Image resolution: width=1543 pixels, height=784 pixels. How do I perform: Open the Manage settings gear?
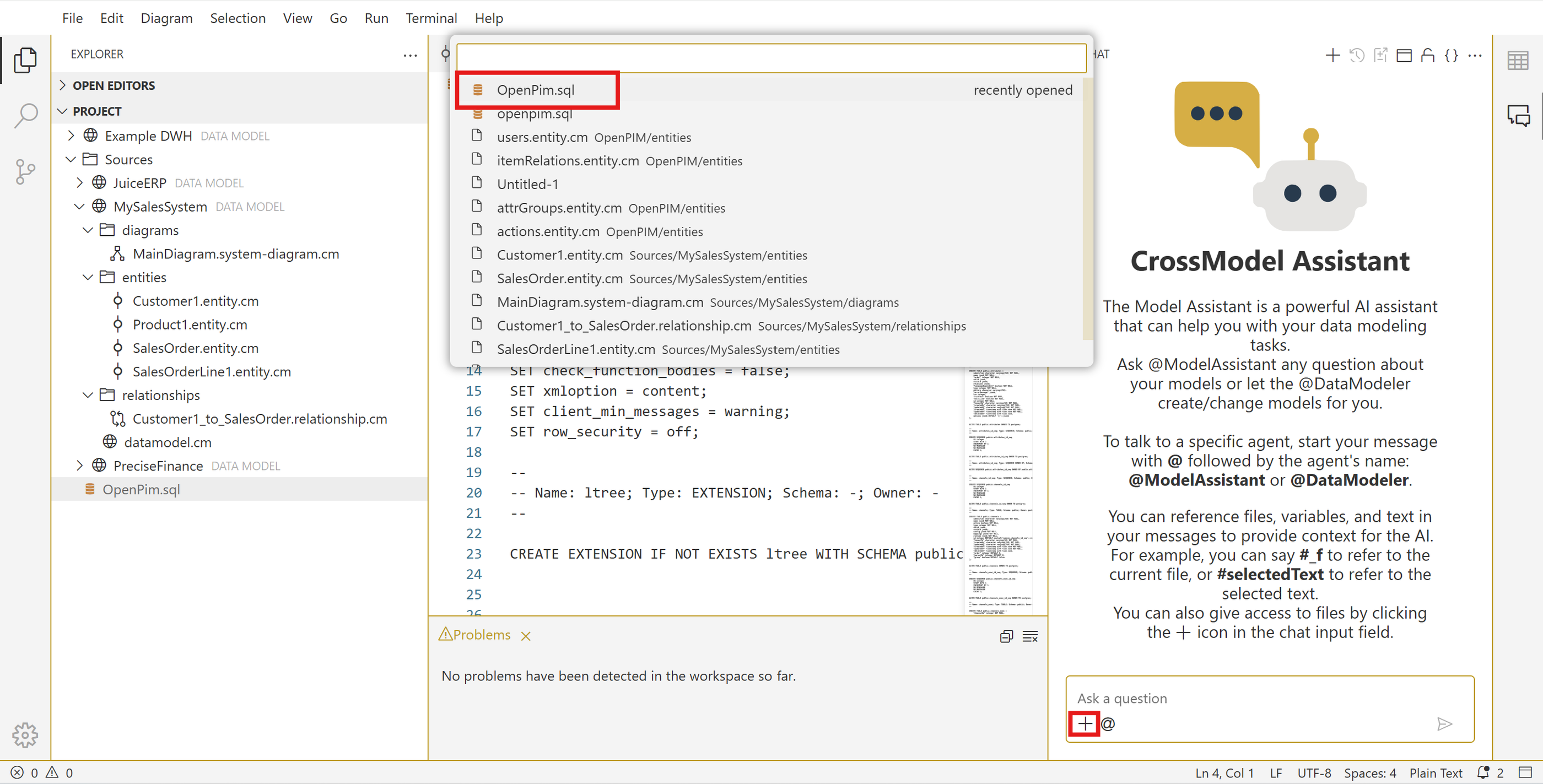(25, 734)
